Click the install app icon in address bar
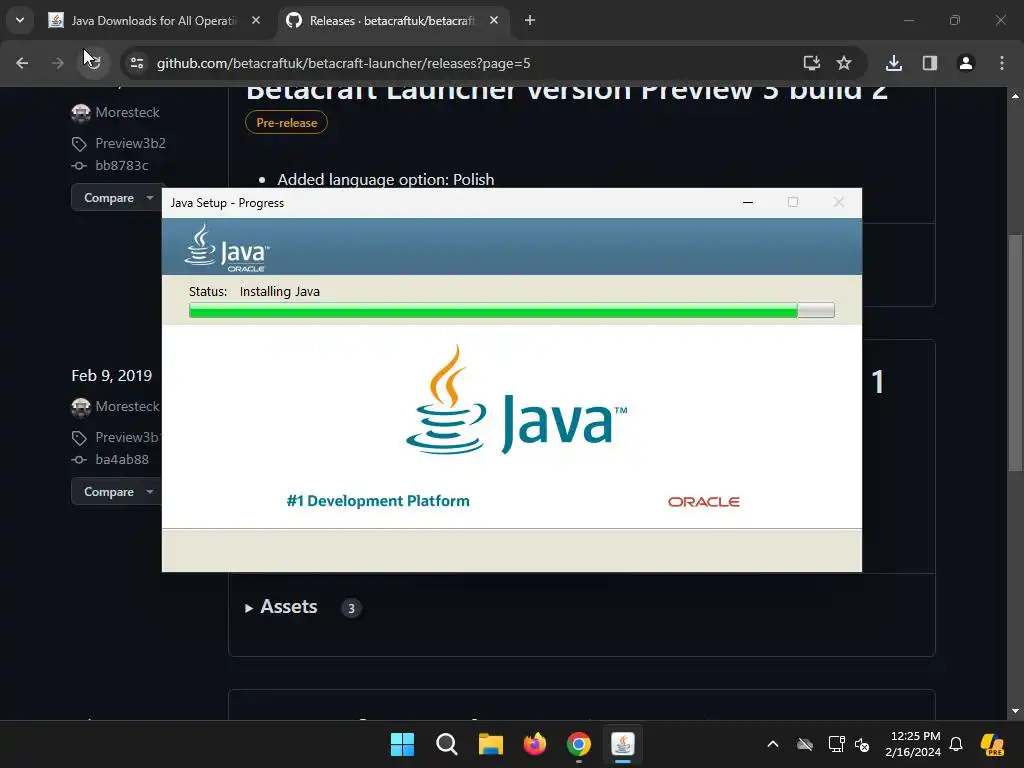The height and width of the screenshot is (768, 1024). 811,63
